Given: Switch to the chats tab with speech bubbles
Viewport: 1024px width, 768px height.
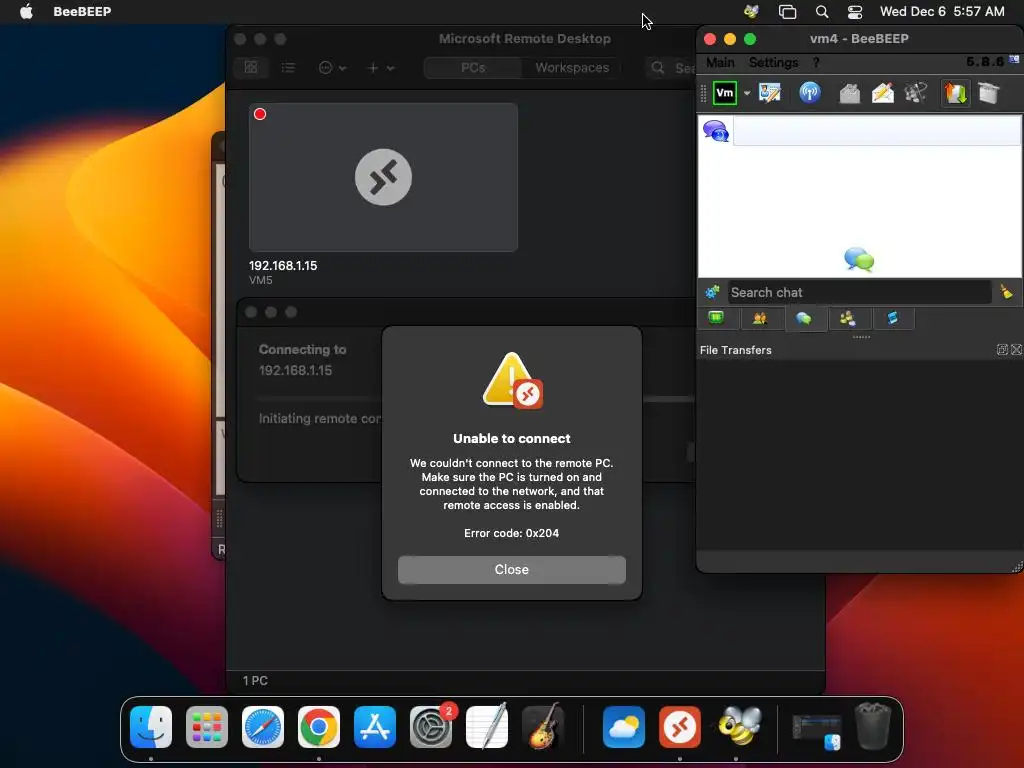Looking at the screenshot, I should coord(803,319).
